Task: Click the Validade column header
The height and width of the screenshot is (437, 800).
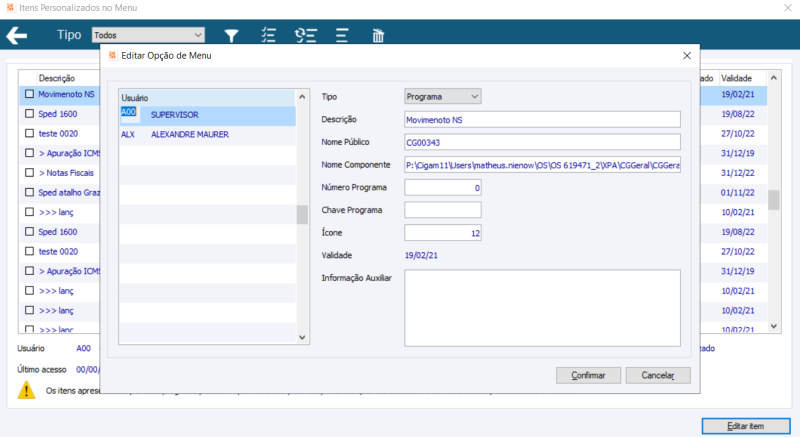Action: tap(736, 78)
